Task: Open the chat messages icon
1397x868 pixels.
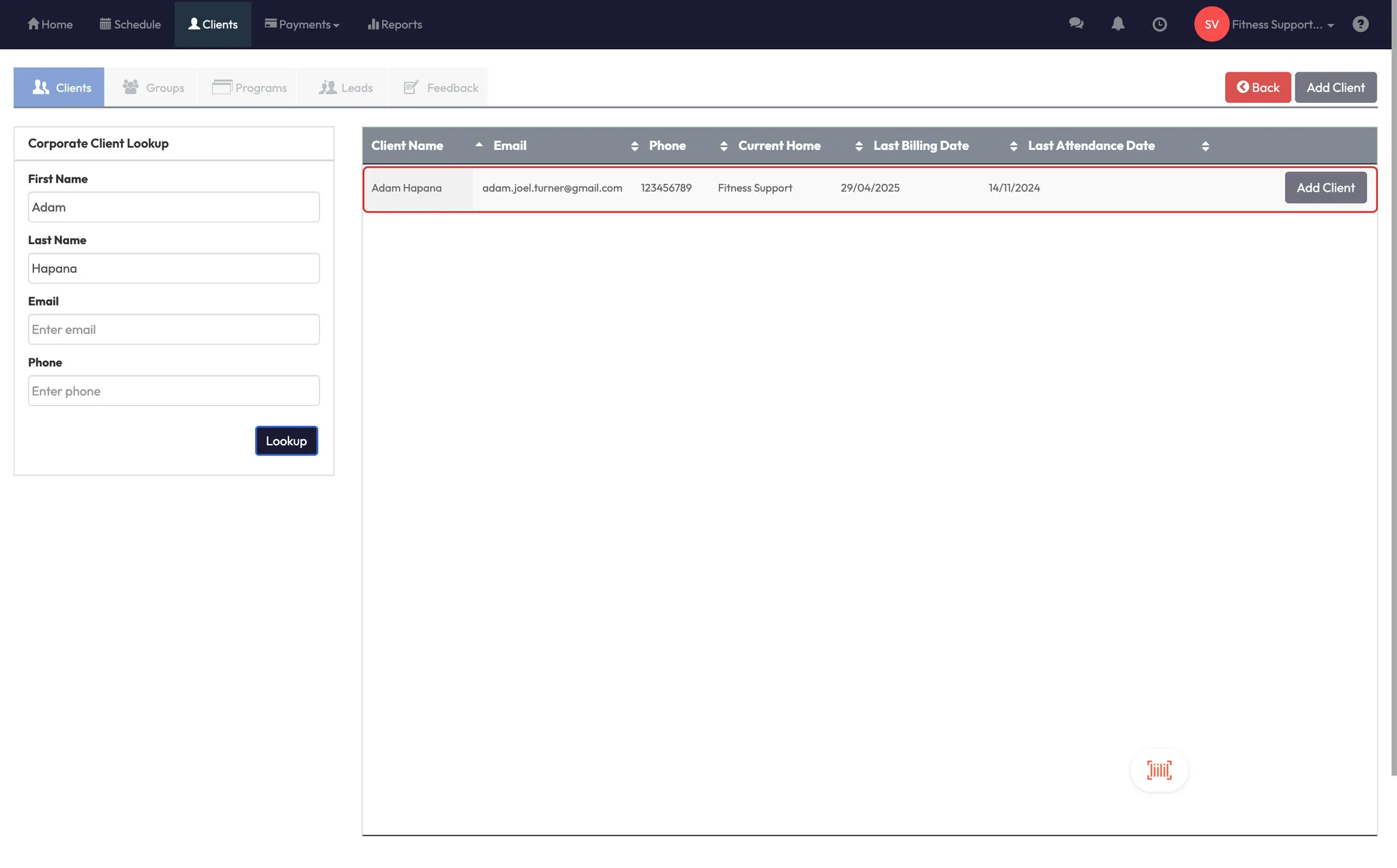Action: [x=1076, y=24]
